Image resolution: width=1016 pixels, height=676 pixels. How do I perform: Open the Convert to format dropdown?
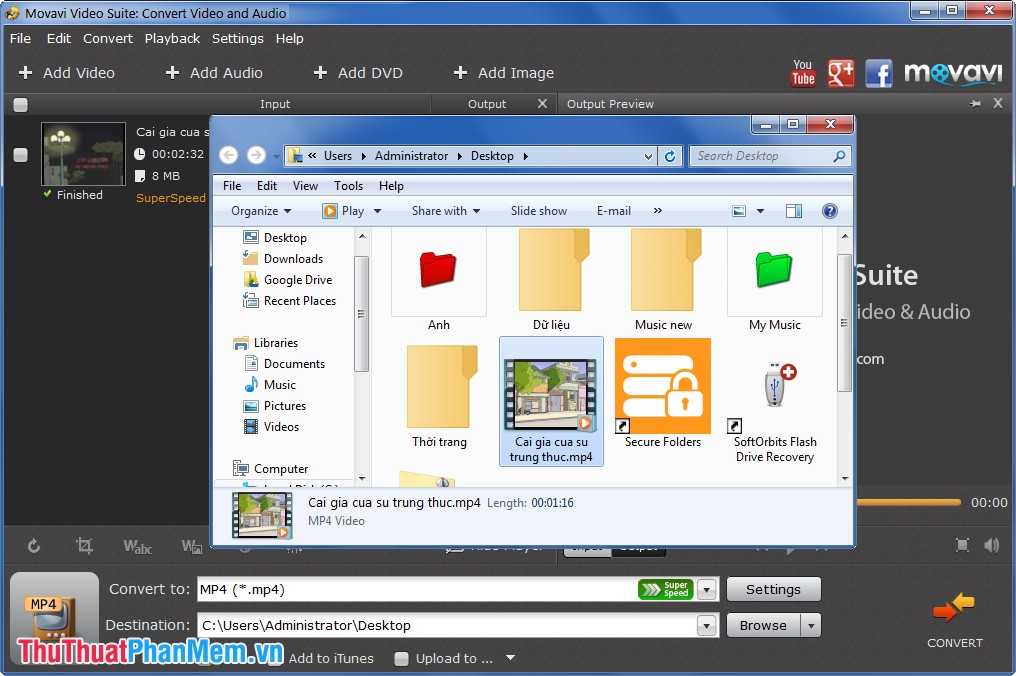point(707,589)
